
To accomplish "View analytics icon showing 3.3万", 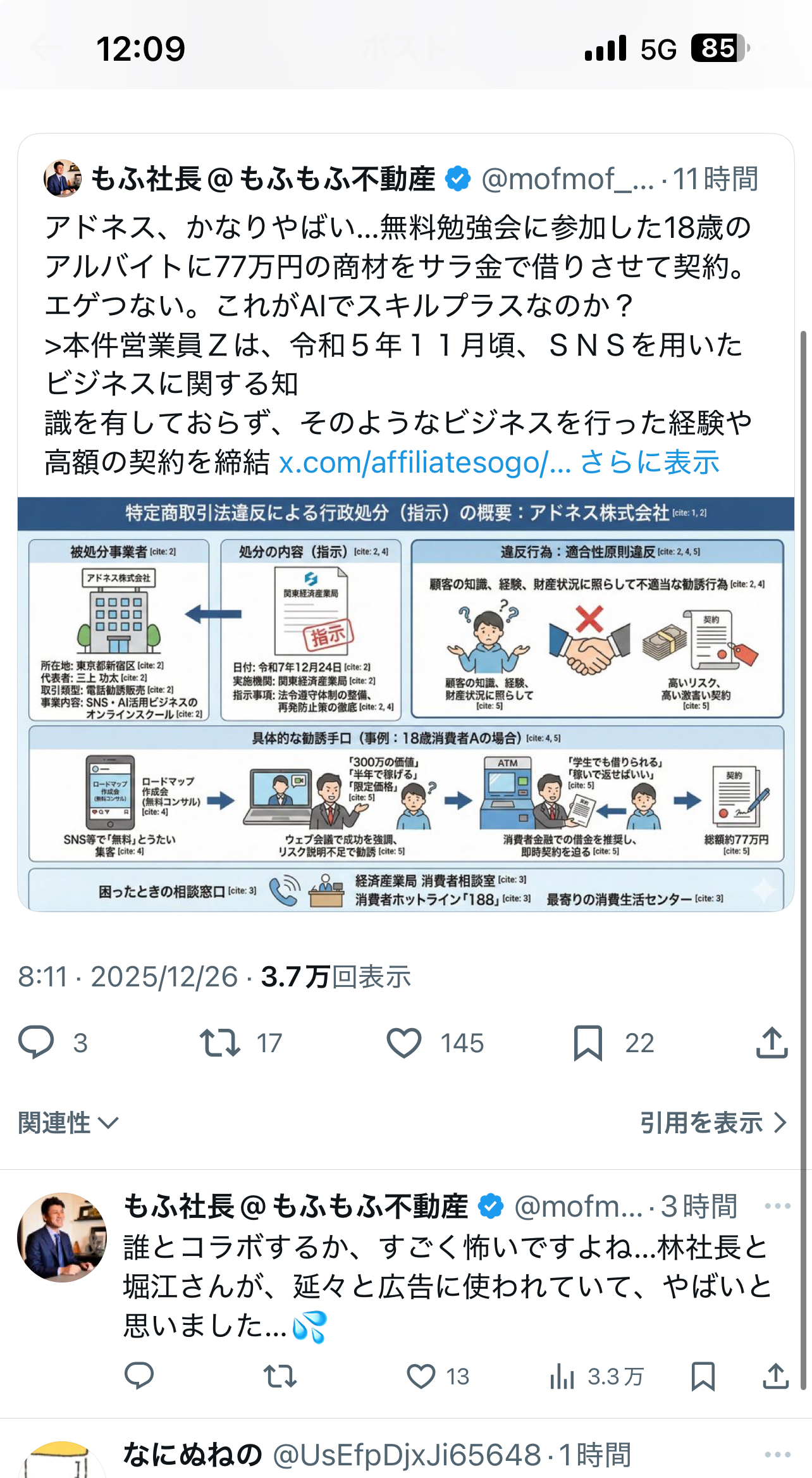I will point(562,1376).
